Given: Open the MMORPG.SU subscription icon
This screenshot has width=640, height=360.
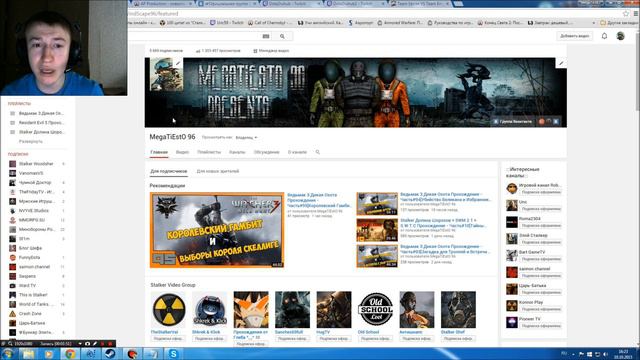Looking at the screenshot, I should click(13, 220).
